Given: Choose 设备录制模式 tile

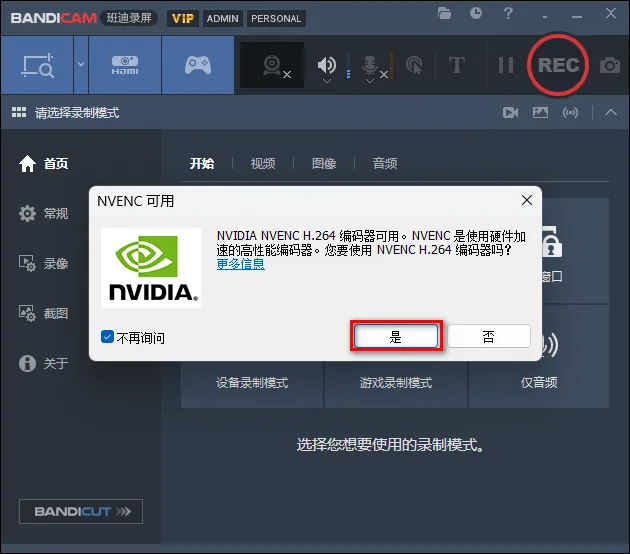Looking at the screenshot, I should pos(252,382).
